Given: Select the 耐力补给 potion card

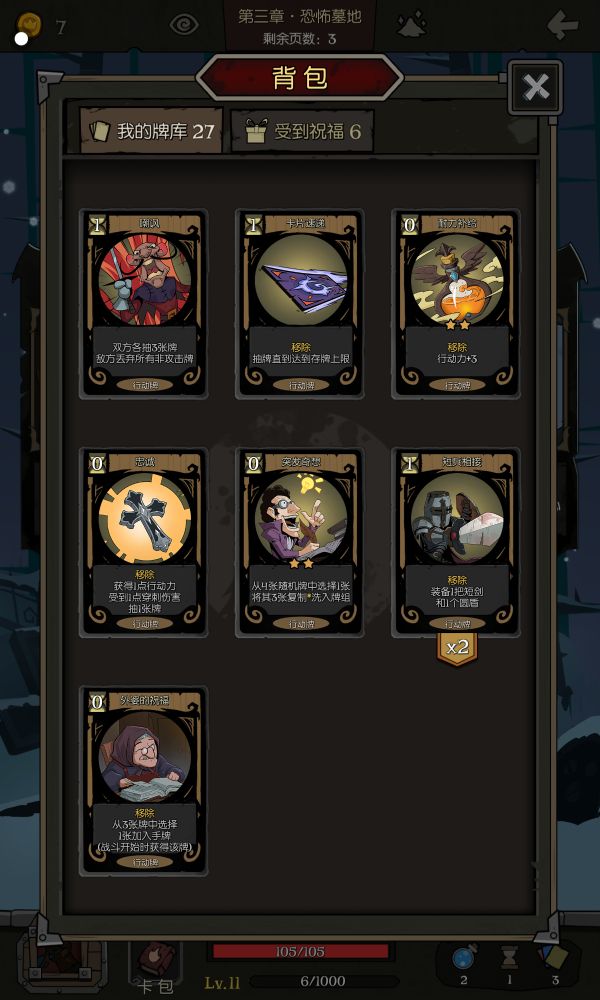Looking at the screenshot, I should click(x=456, y=304).
